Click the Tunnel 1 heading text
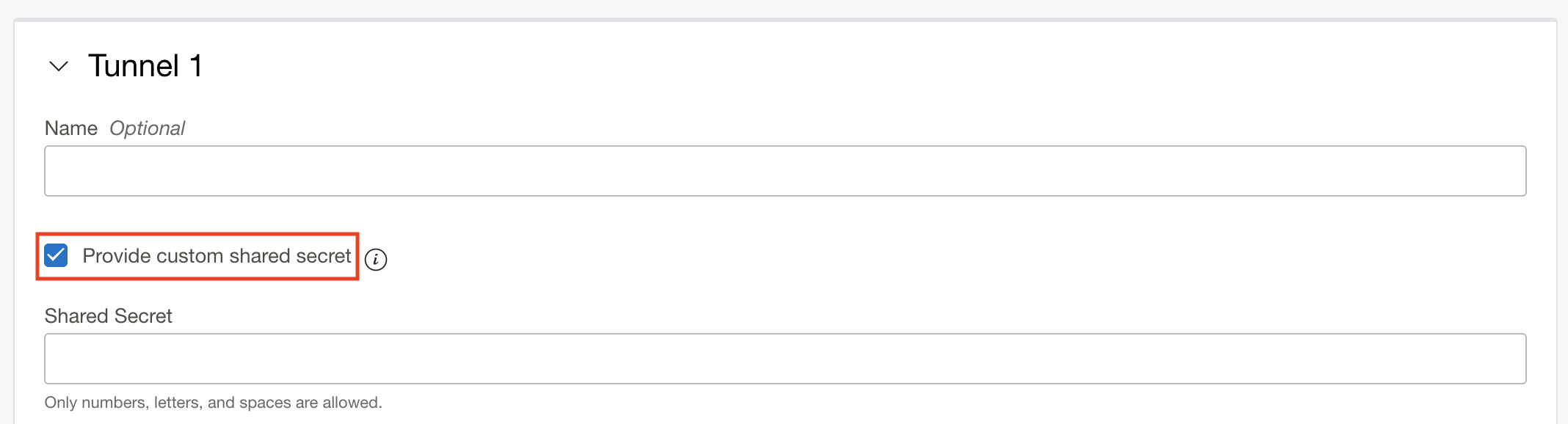 (x=145, y=66)
